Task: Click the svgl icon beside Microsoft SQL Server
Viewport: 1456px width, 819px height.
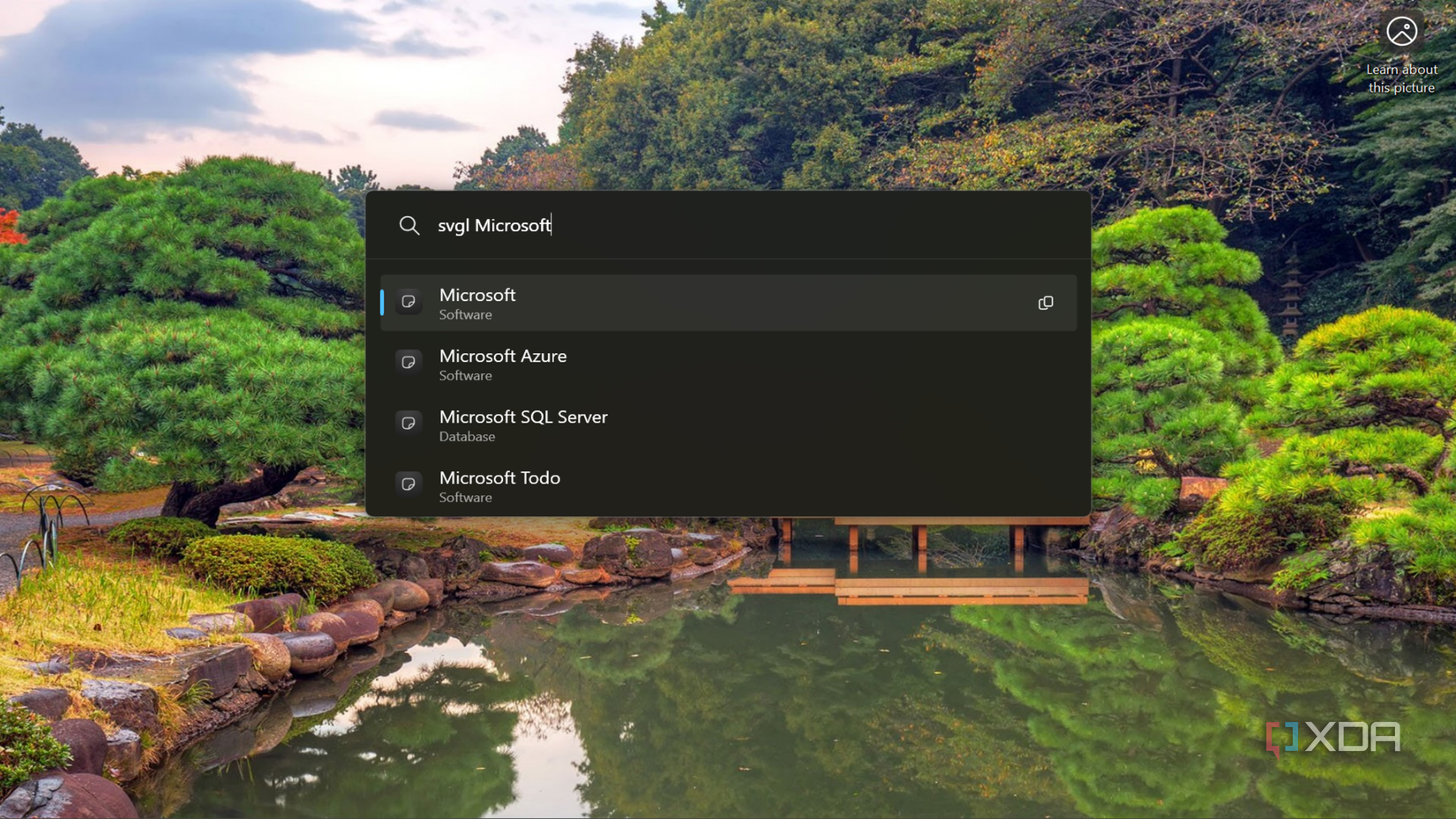Action: click(x=409, y=423)
